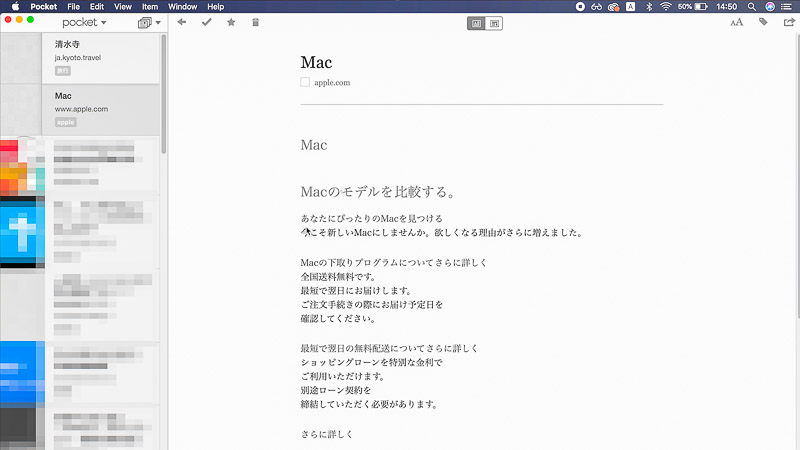
Task: Open the apple.com source link
Action: (x=332, y=83)
